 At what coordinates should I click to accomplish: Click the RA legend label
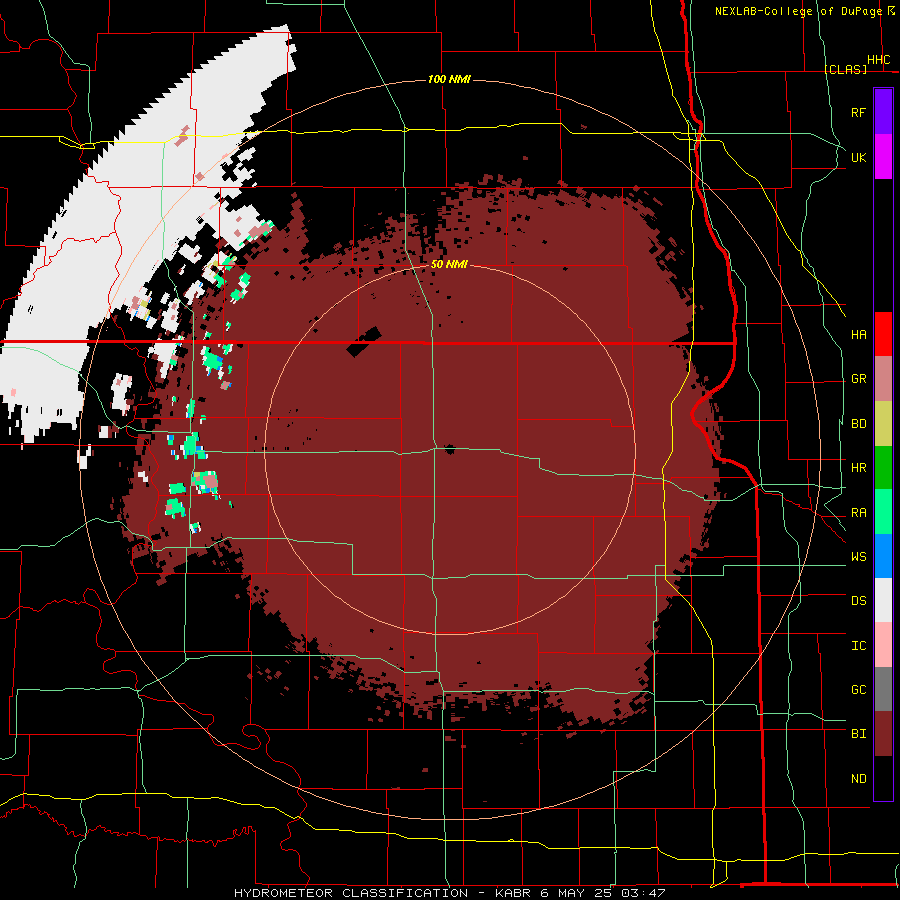click(x=858, y=513)
